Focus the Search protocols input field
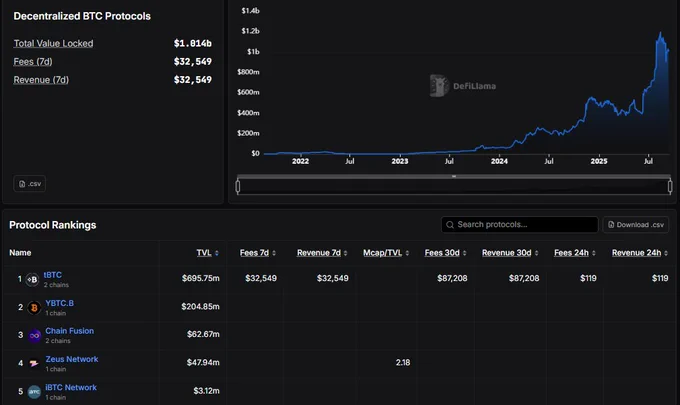This screenshot has height=405, width=680. 520,225
